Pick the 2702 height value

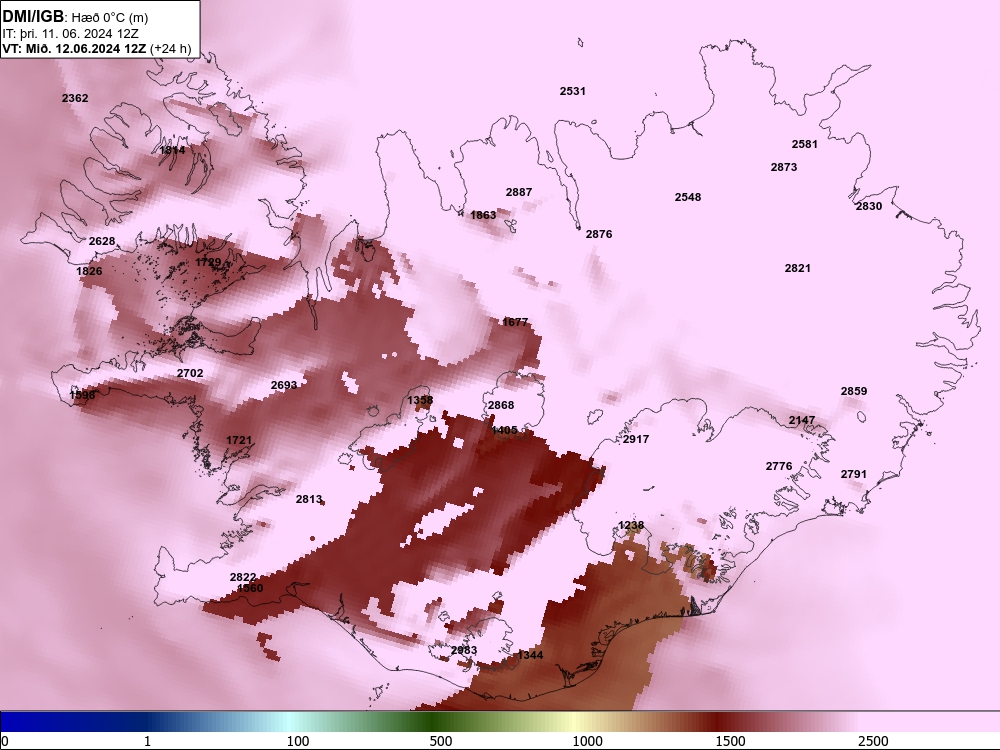point(190,373)
